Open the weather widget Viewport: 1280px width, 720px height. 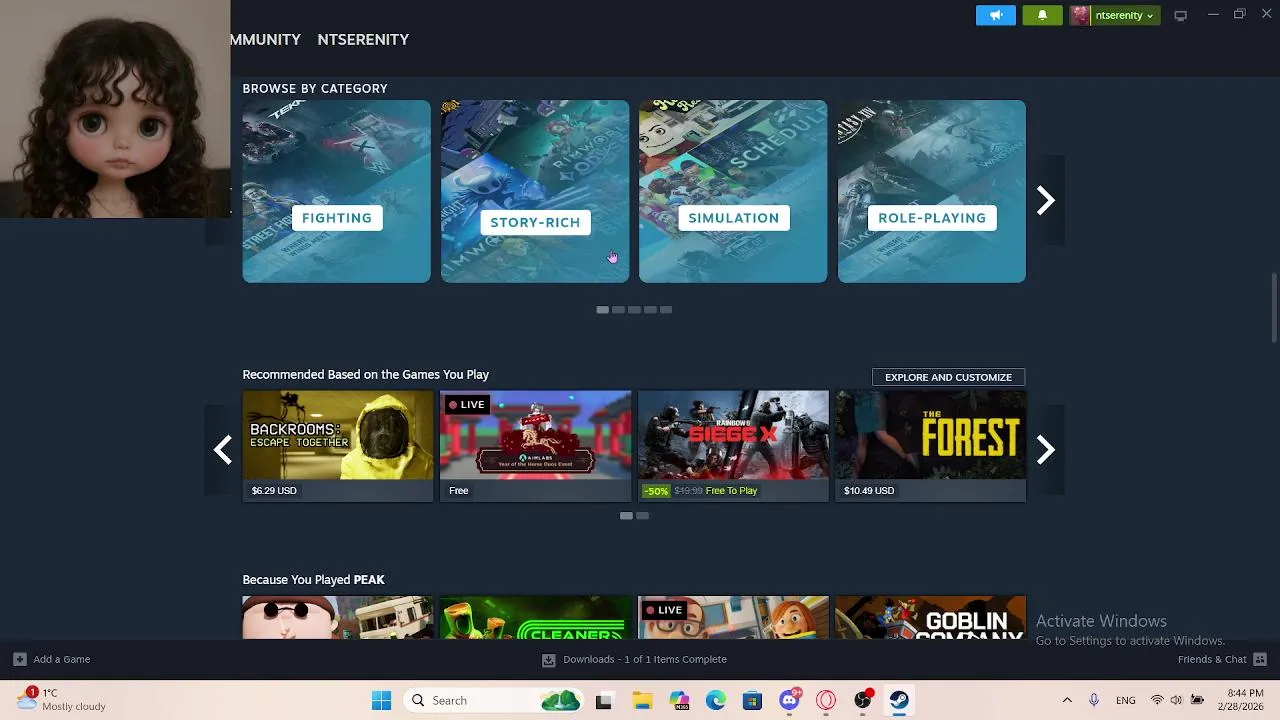coord(62,699)
